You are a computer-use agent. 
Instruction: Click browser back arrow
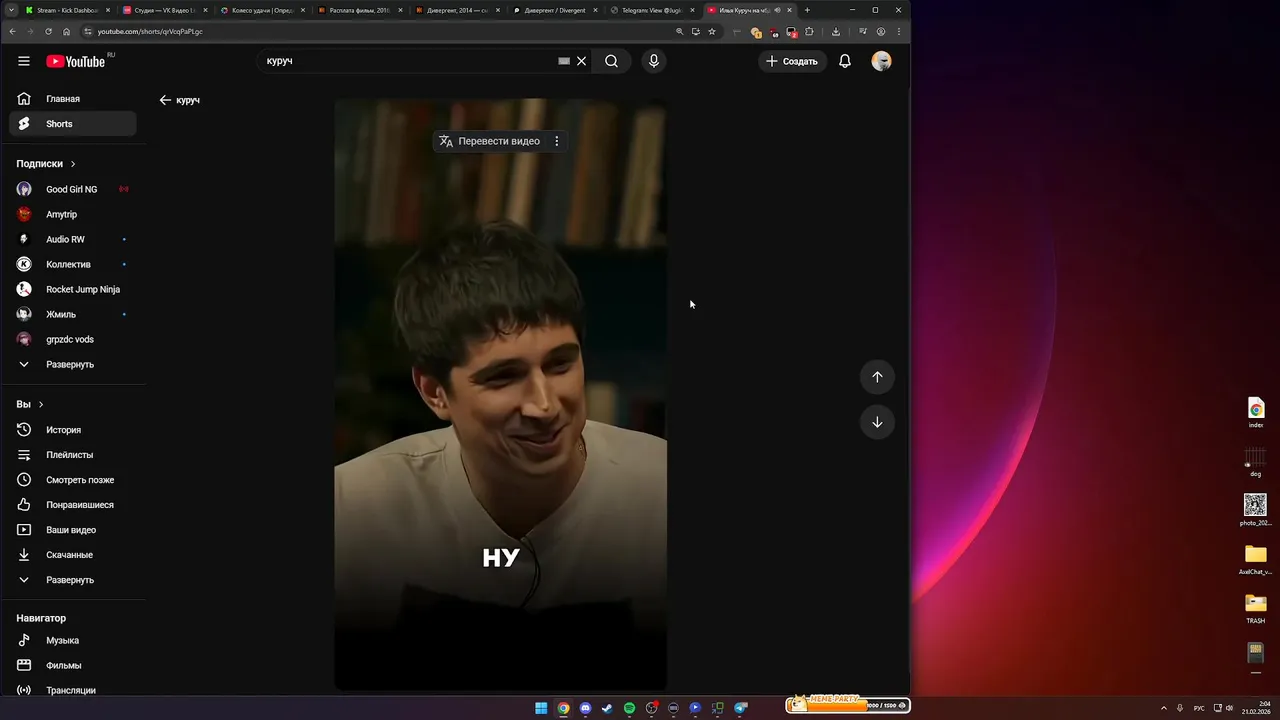pos(12,31)
